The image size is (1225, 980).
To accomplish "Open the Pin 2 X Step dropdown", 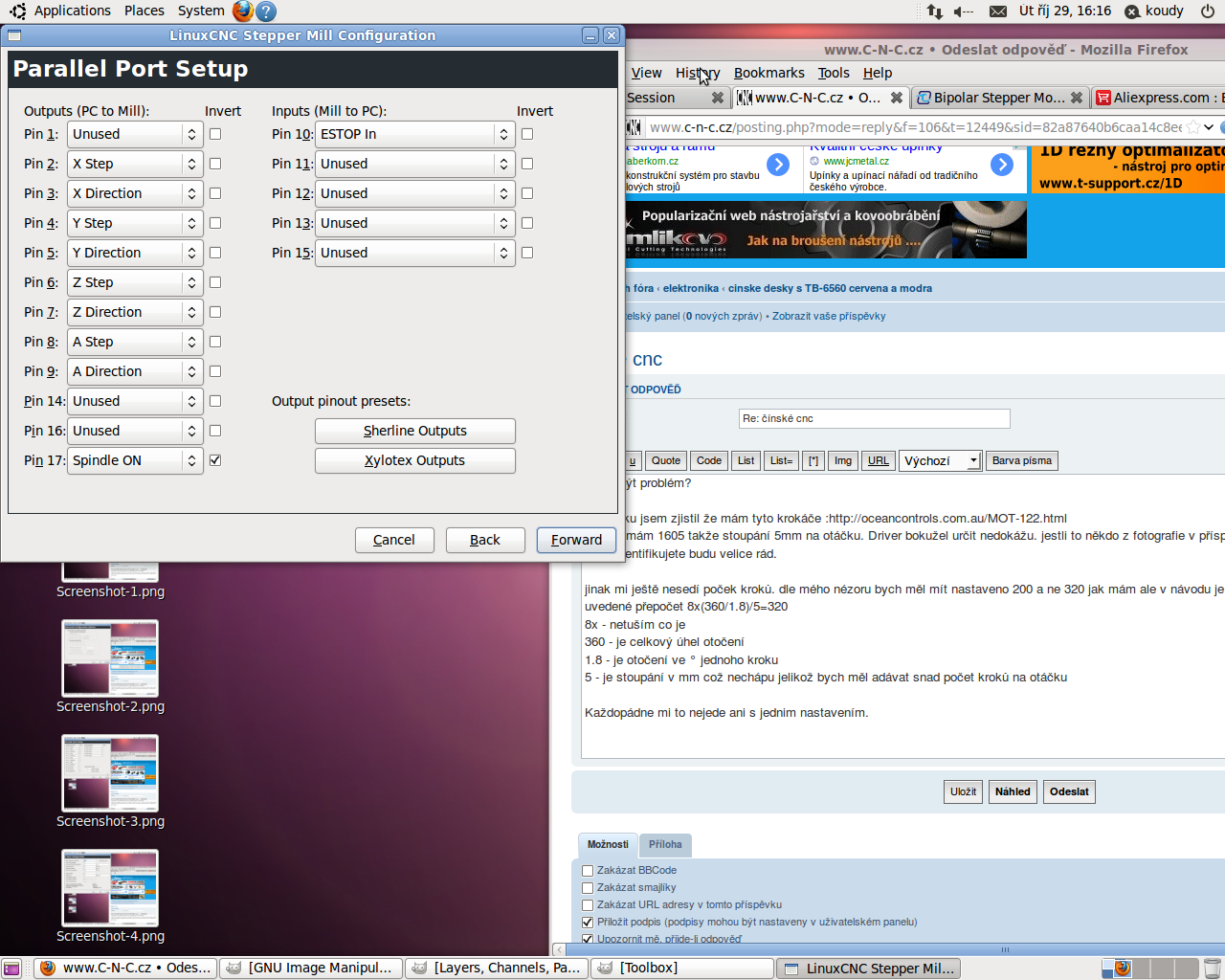I will [135, 164].
